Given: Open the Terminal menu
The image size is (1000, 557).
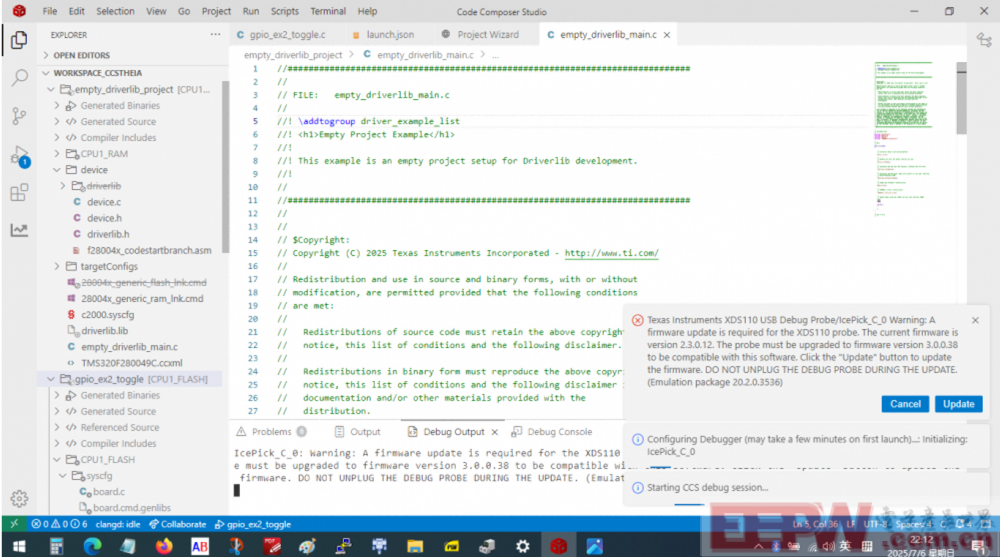Looking at the screenshot, I should (x=328, y=11).
